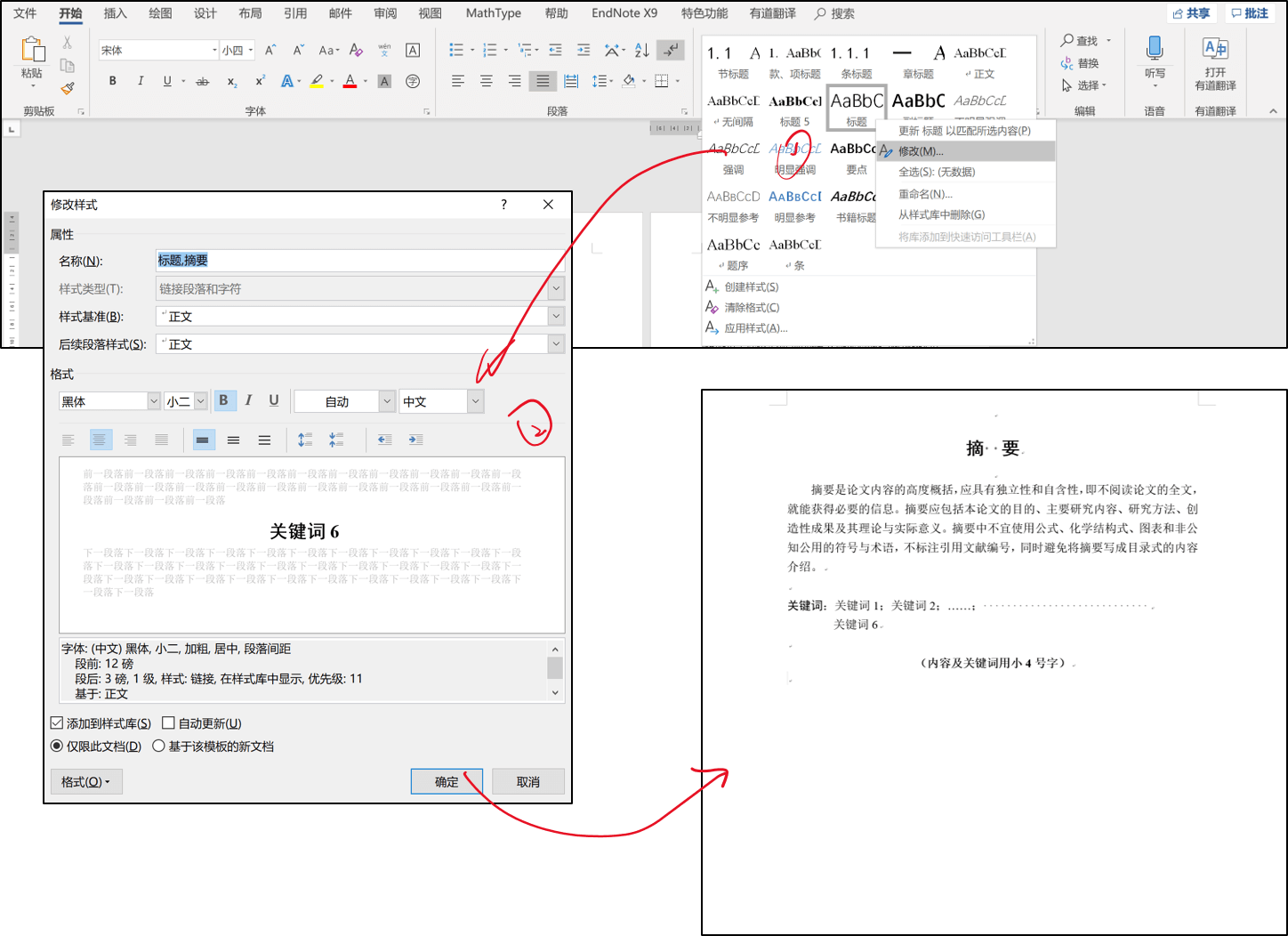
Task: Open the 格式(O) dropdown button
Action: pyautogui.click(x=86, y=781)
